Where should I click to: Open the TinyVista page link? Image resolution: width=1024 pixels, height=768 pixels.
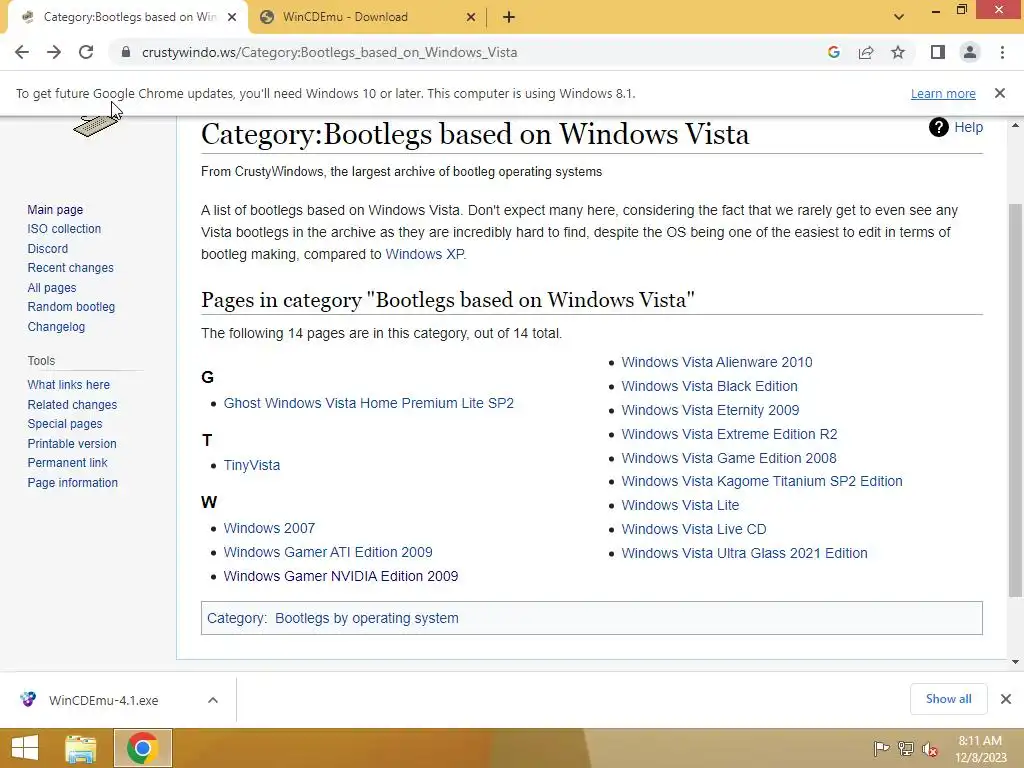pos(251,465)
